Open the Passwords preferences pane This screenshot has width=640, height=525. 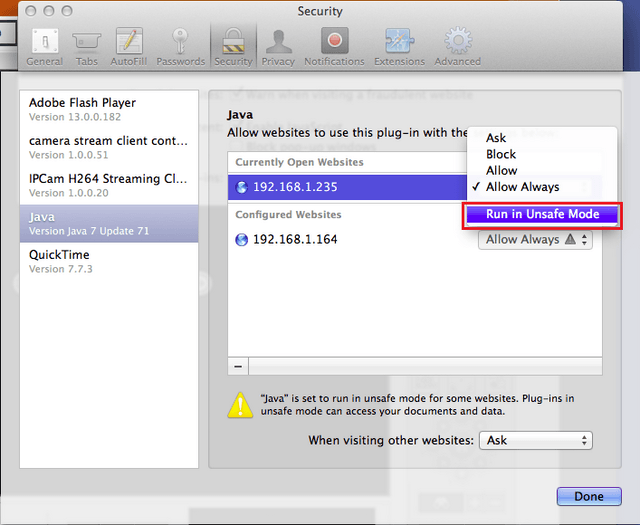point(180,47)
